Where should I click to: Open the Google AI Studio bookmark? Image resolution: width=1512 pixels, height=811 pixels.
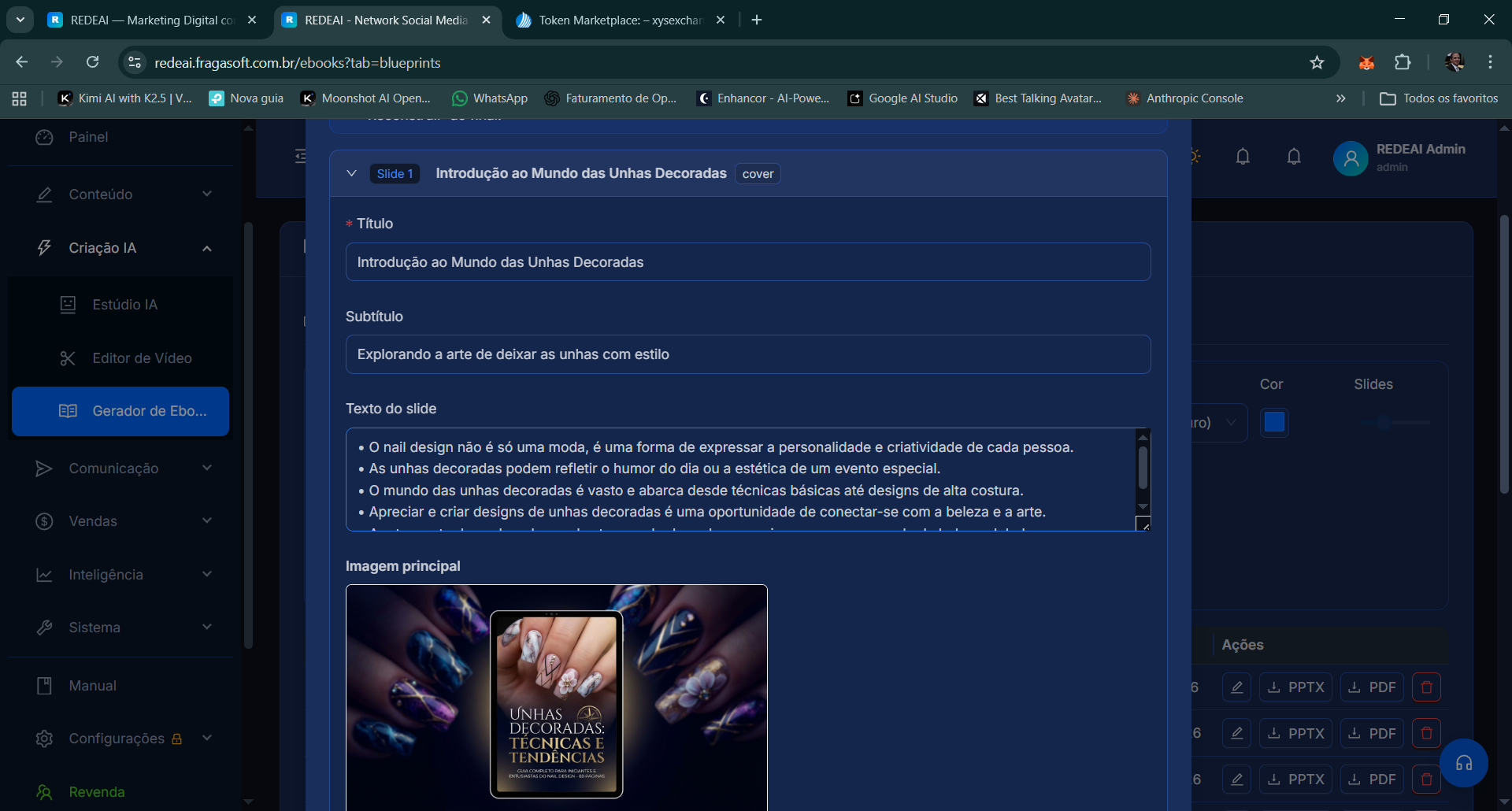902,98
